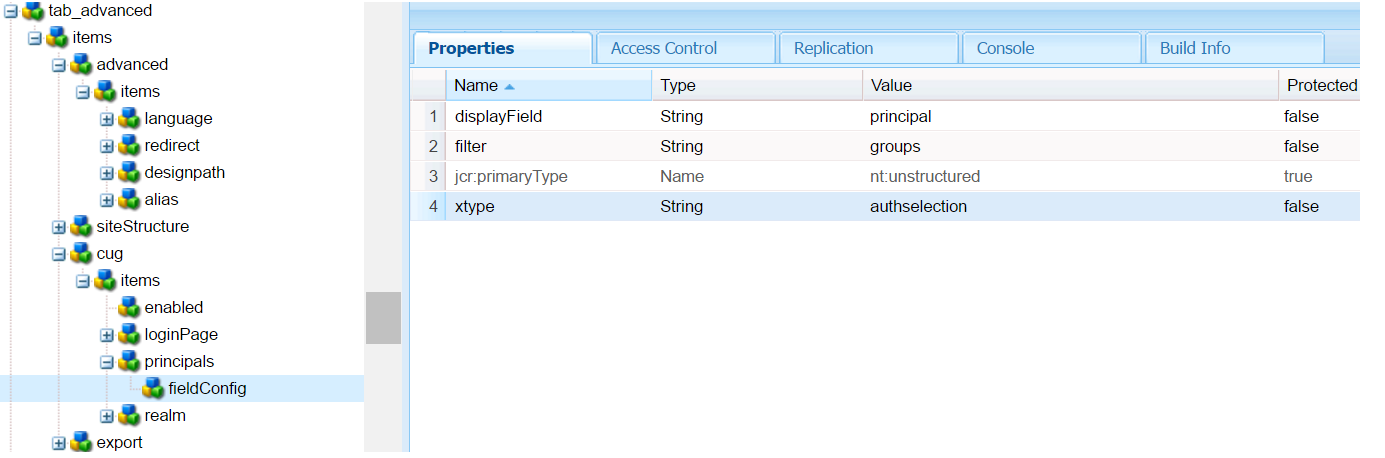
Task: Expand the language node
Action: (x=107, y=118)
